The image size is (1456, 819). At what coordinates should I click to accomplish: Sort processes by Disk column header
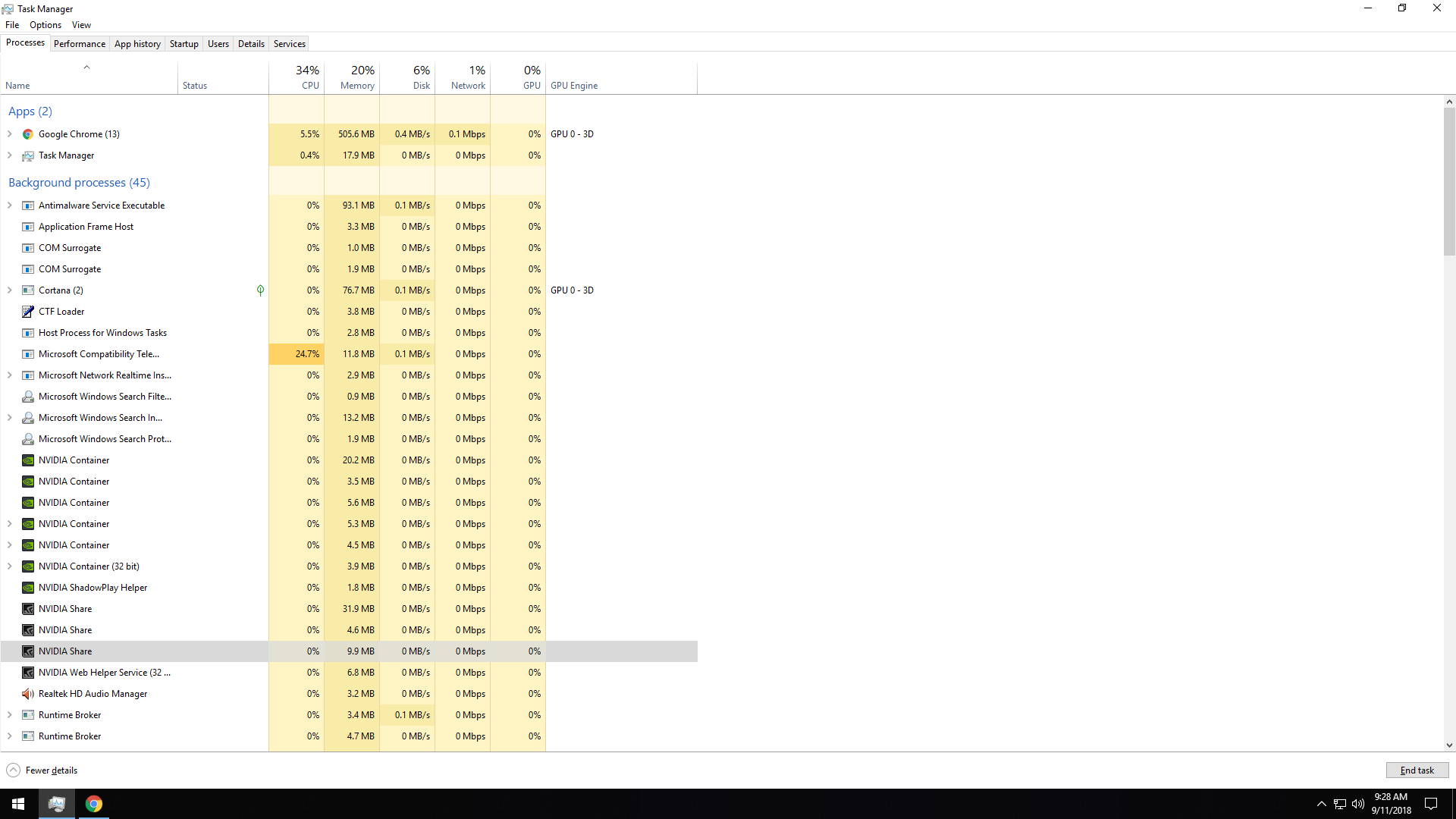click(407, 77)
